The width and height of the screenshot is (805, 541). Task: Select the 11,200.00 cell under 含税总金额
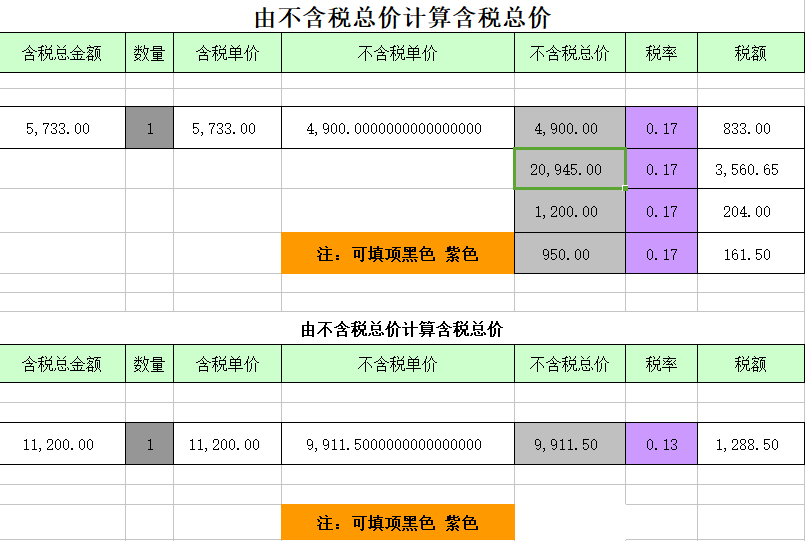[x=62, y=444]
